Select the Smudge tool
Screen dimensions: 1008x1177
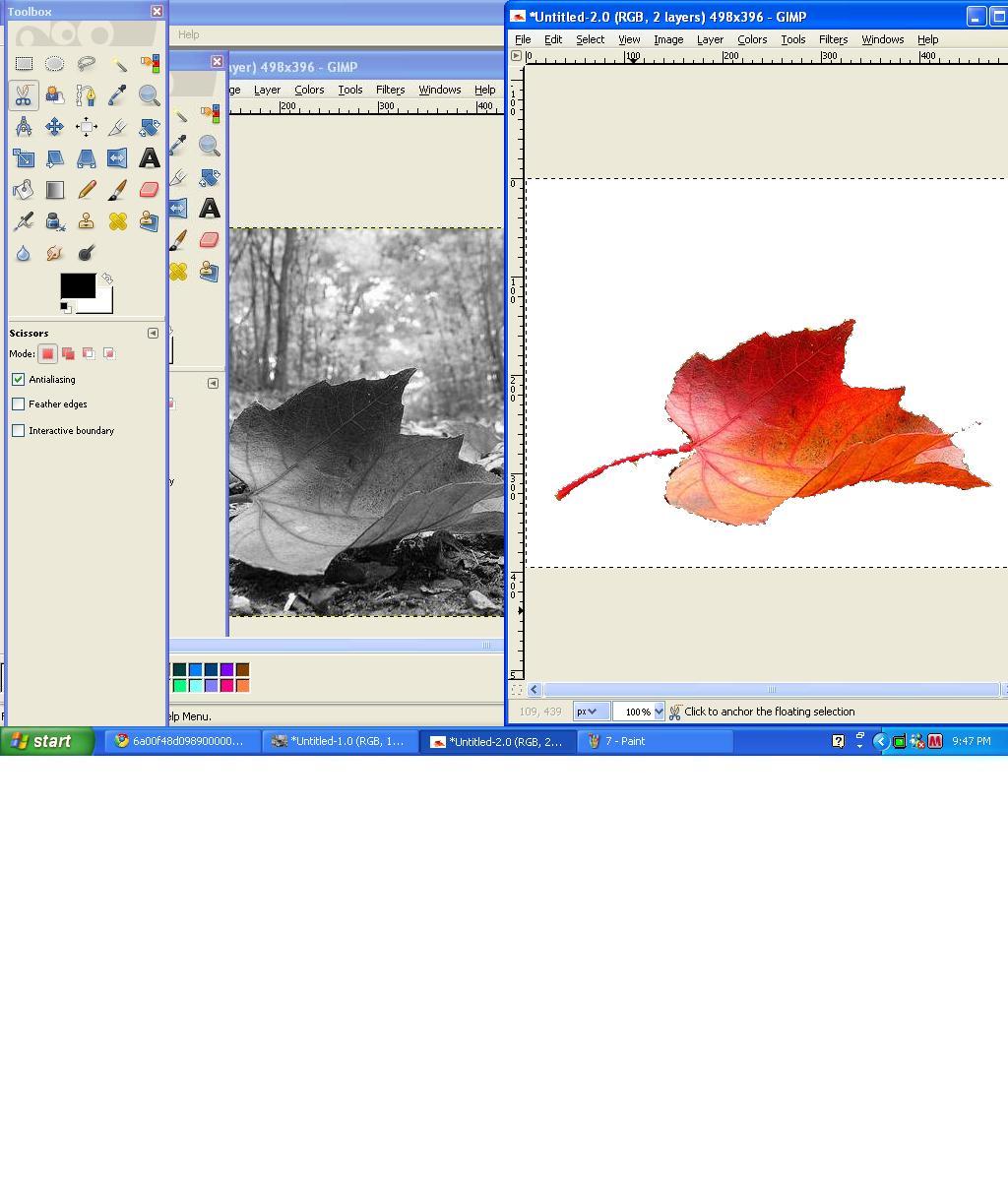55,253
